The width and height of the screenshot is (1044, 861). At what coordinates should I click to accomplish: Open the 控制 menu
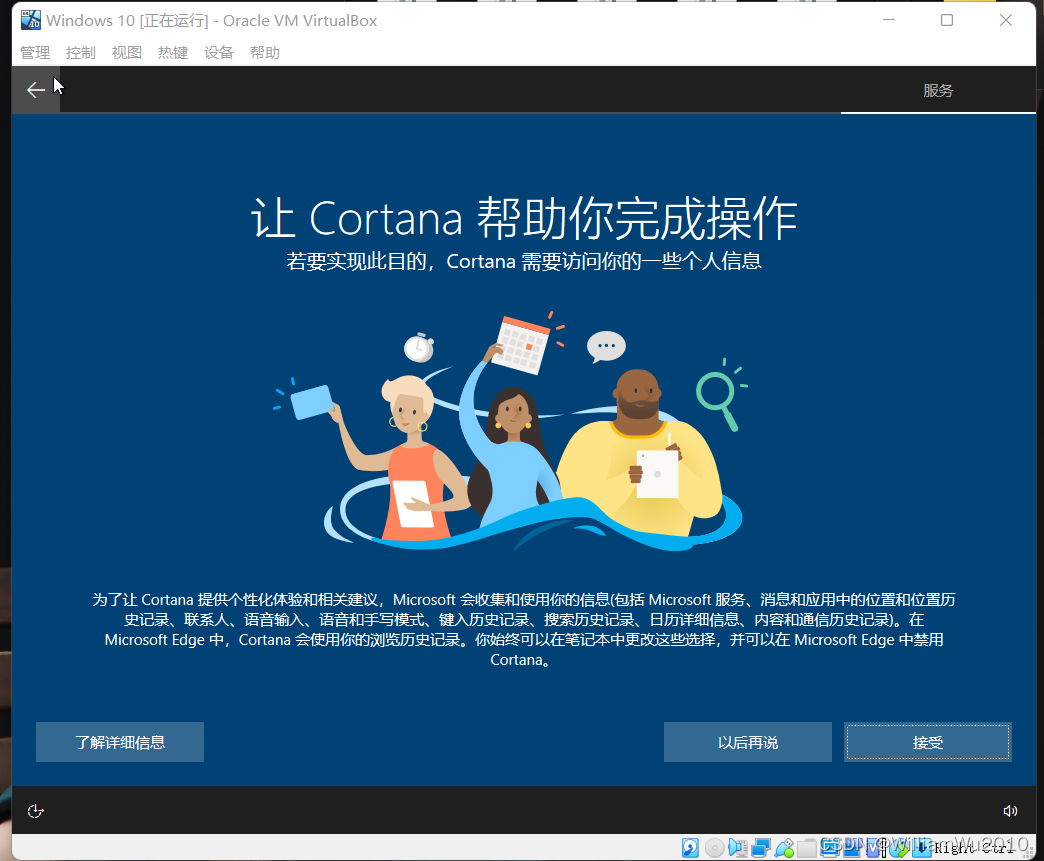pos(81,53)
